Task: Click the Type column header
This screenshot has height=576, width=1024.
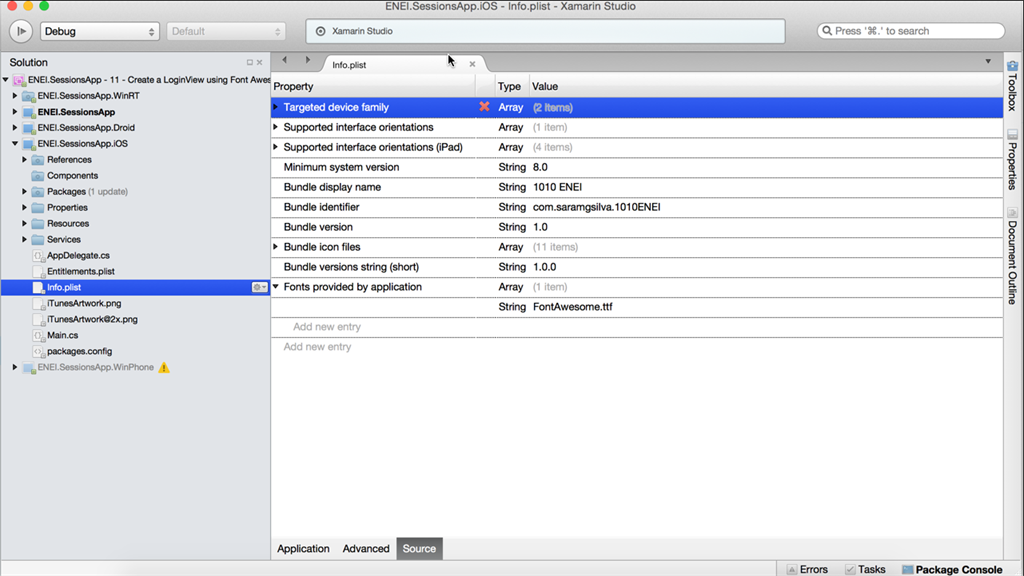Action: pyautogui.click(x=509, y=86)
